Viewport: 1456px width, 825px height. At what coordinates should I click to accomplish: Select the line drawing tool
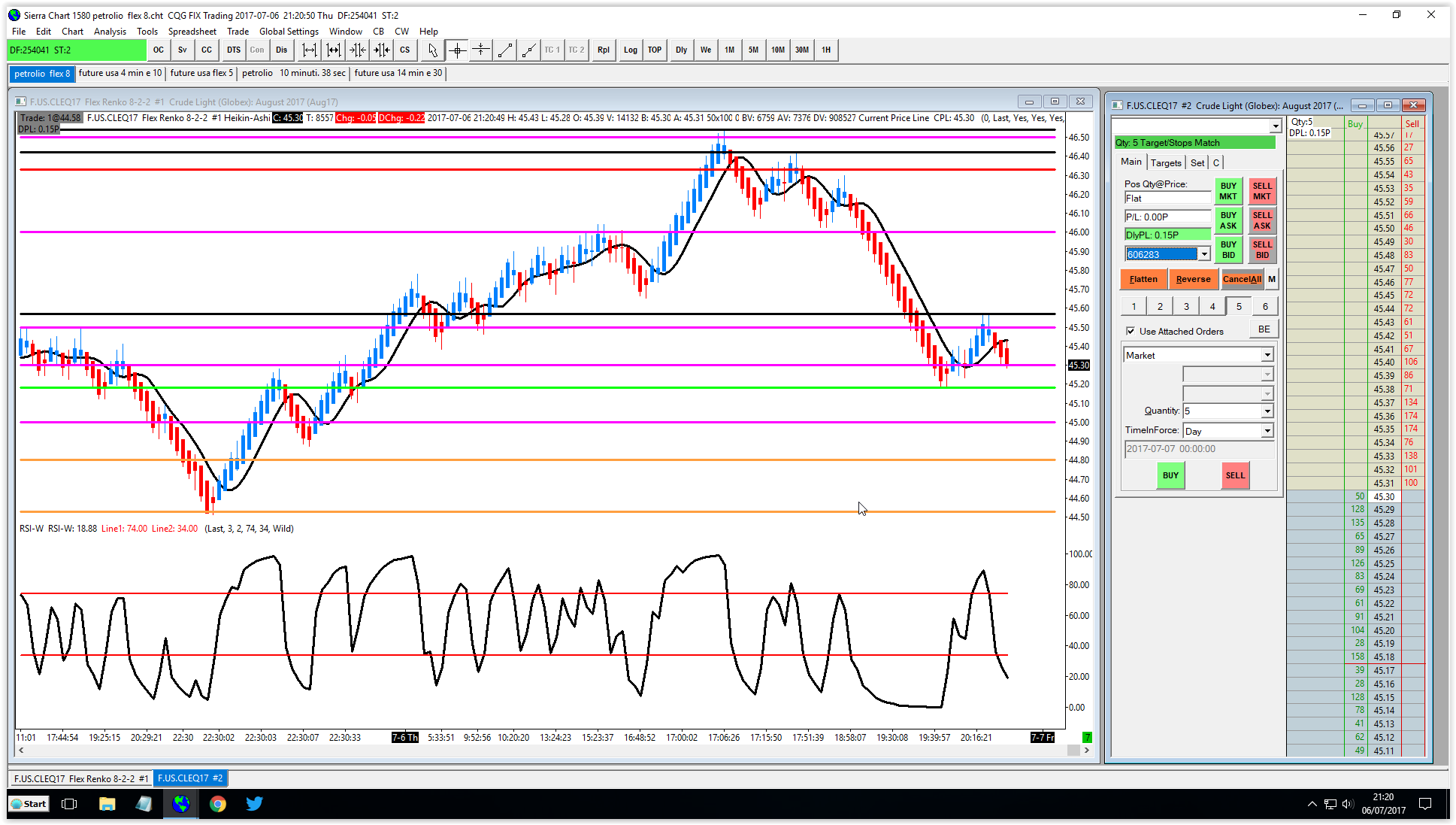click(505, 50)
